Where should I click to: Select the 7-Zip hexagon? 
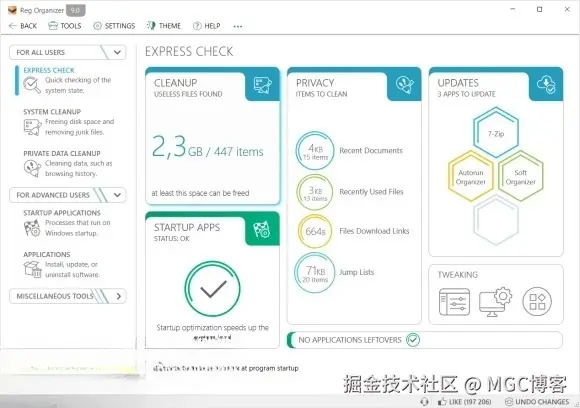coord(496,133)
